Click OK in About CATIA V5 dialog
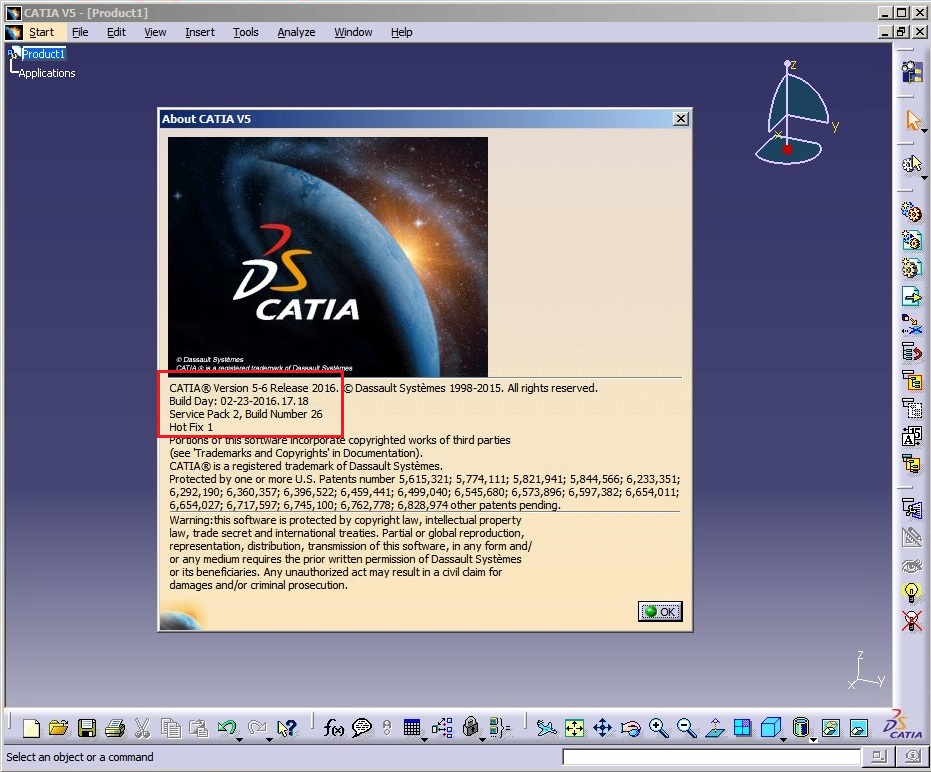 click(660, 611)
